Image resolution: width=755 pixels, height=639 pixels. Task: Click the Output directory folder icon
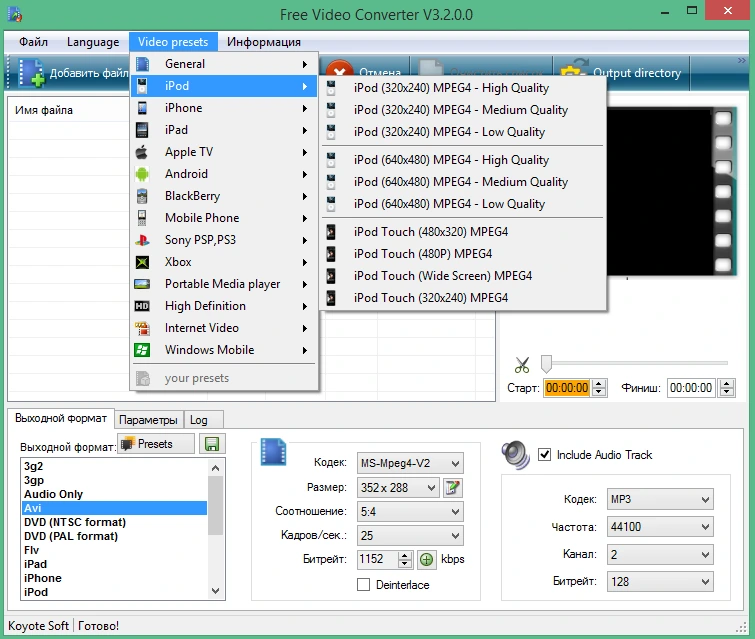click(x=573, y=70)
